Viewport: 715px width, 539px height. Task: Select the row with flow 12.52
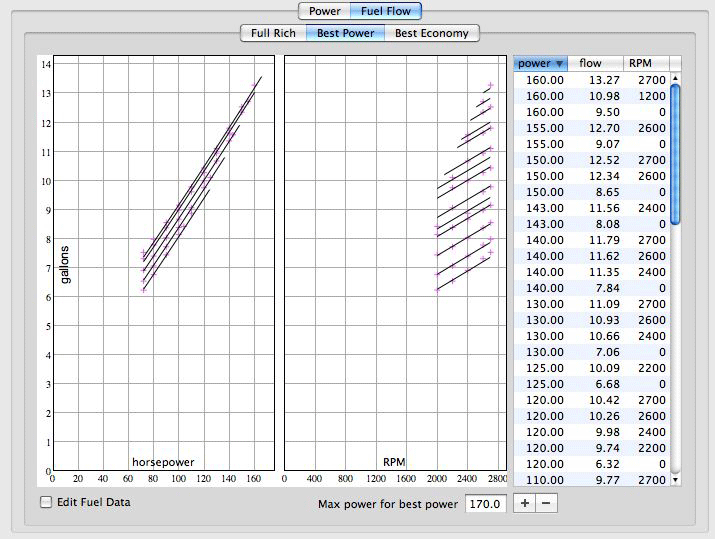click(x=592, y=160)
